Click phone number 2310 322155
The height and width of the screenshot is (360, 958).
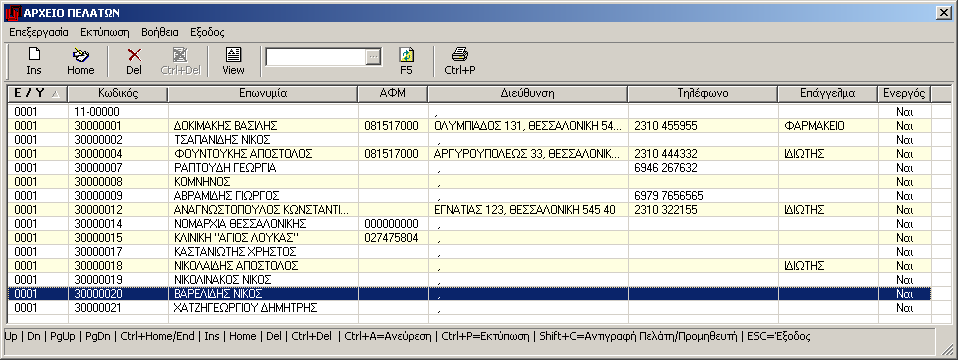click(x=666, y=210)
